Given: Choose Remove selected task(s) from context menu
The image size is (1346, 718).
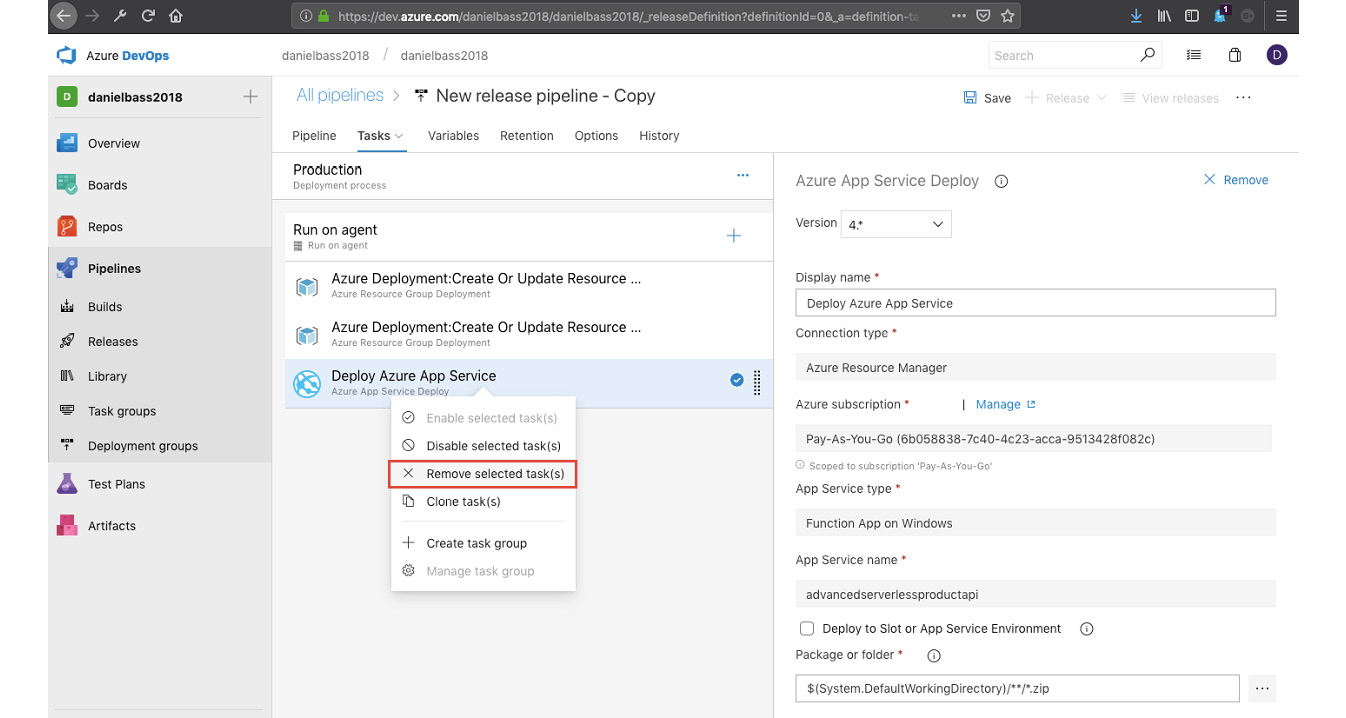Looking at the screenshot, I should 483,474.
